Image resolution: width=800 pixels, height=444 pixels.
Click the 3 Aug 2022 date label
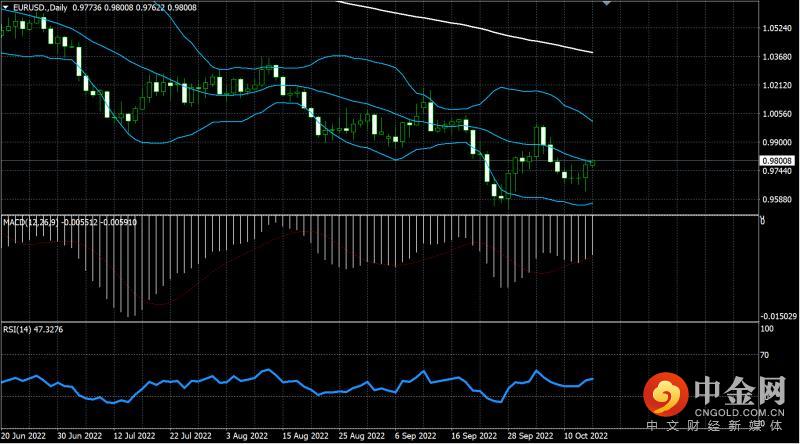click(247, 436)
